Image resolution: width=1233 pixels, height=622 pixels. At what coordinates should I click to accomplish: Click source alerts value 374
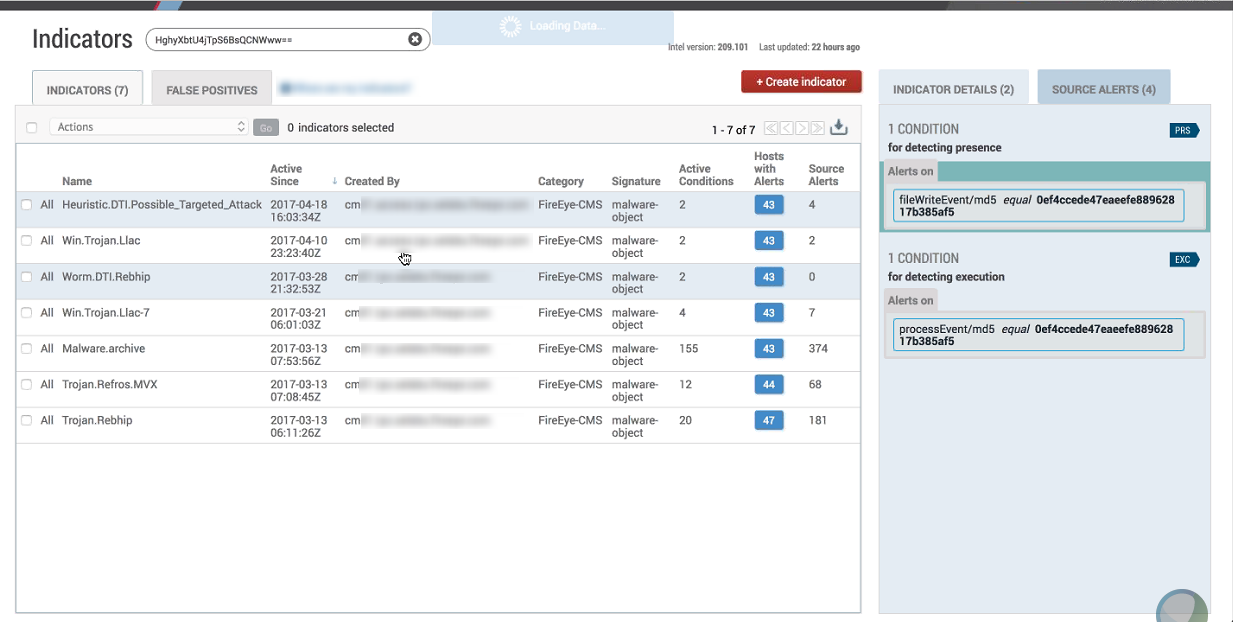click(818, 349)
